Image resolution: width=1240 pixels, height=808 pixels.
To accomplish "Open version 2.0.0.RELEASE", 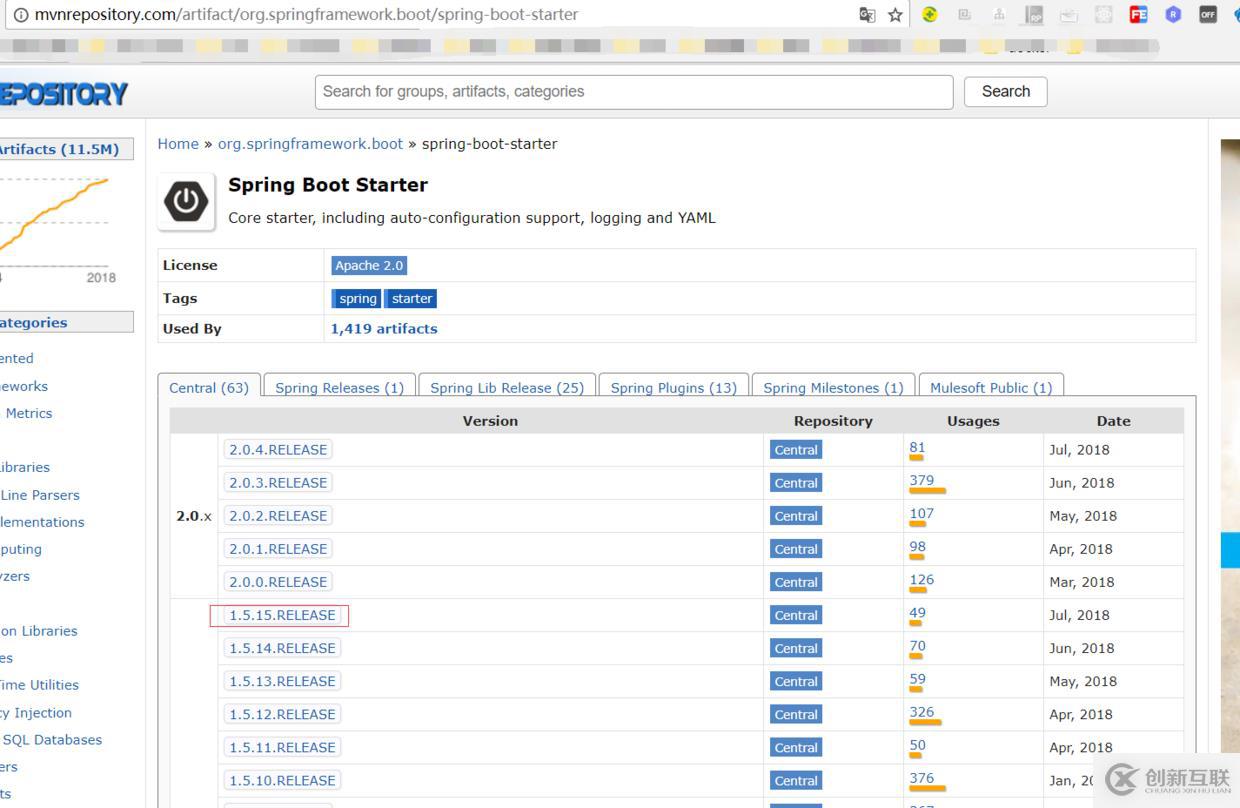I will click(x=278, y=581).
